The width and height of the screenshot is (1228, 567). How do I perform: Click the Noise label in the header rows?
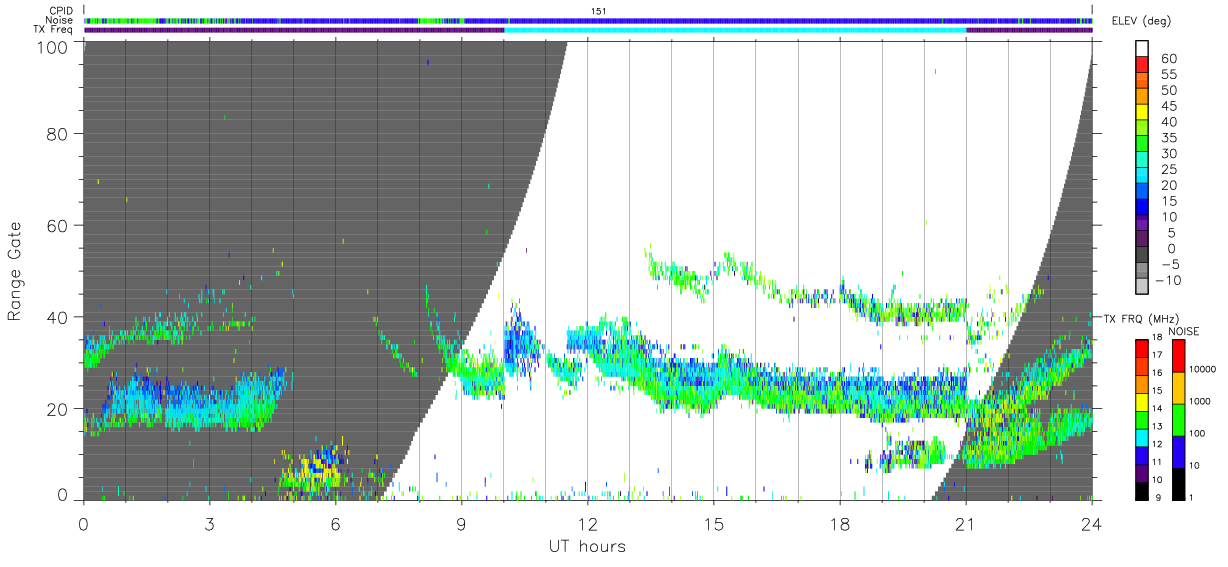click(x=59, y=20)
